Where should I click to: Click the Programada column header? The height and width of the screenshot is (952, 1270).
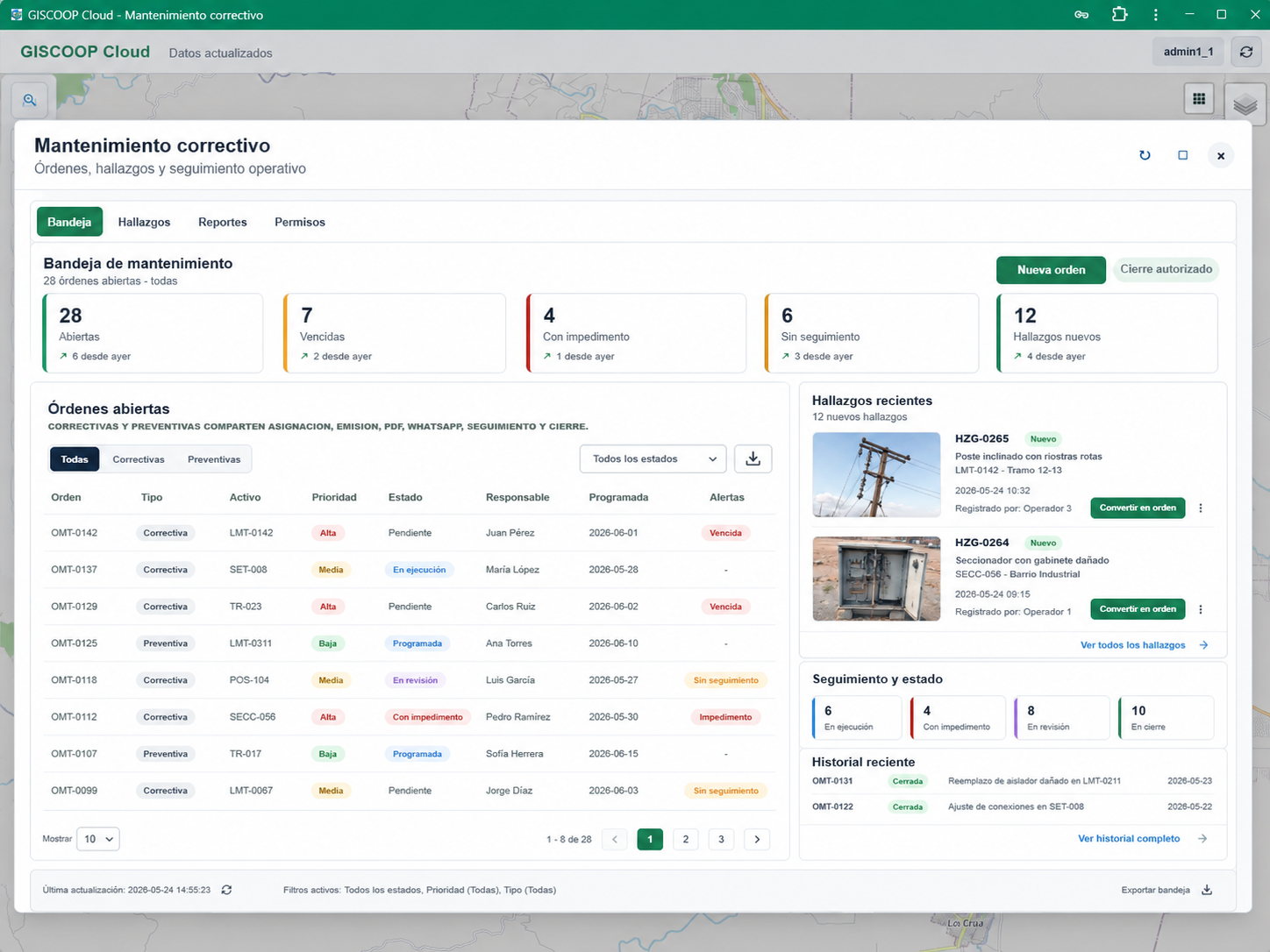618,497
